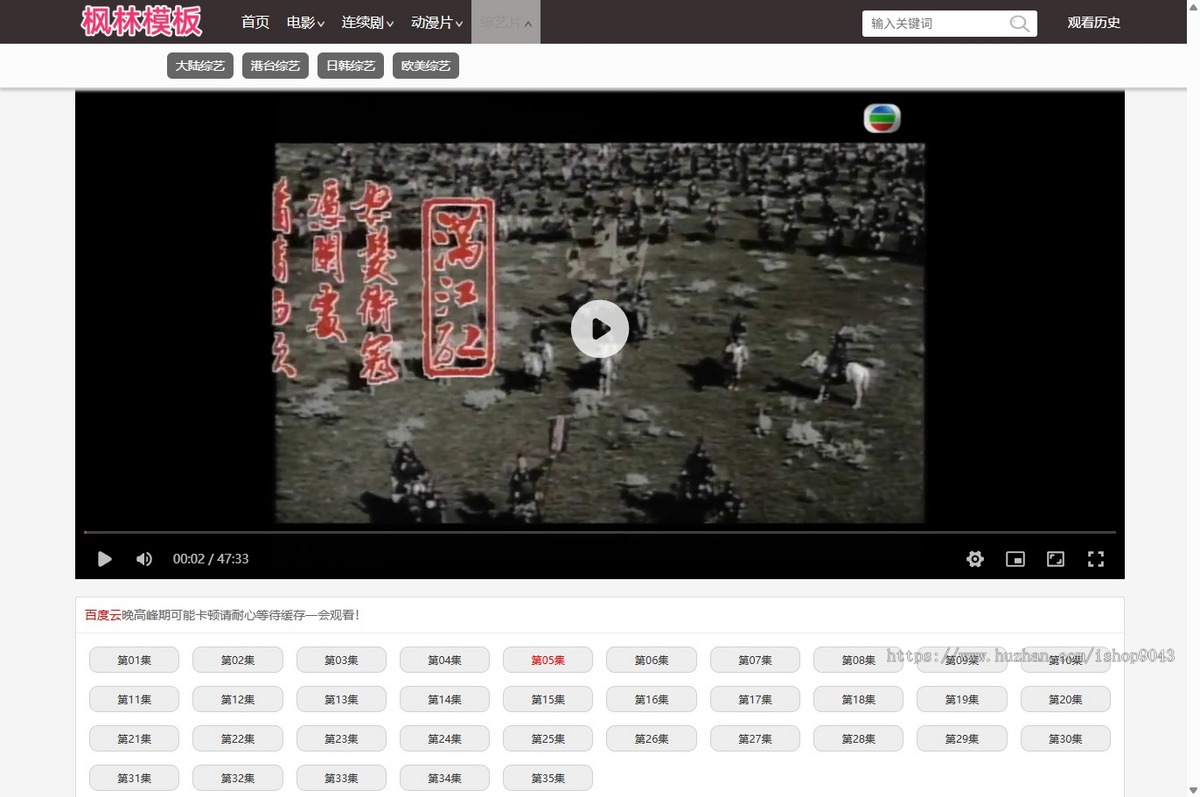Screen dimensions: 1200x797
Task: Go to the 首页 home page
Action: click(255, 22)
